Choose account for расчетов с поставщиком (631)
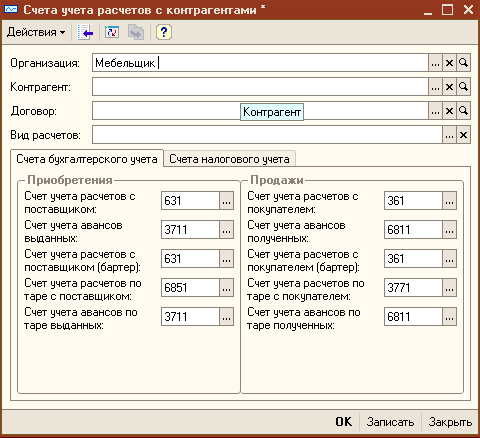This screenshot has width=480, height=438. click(226, 201)
